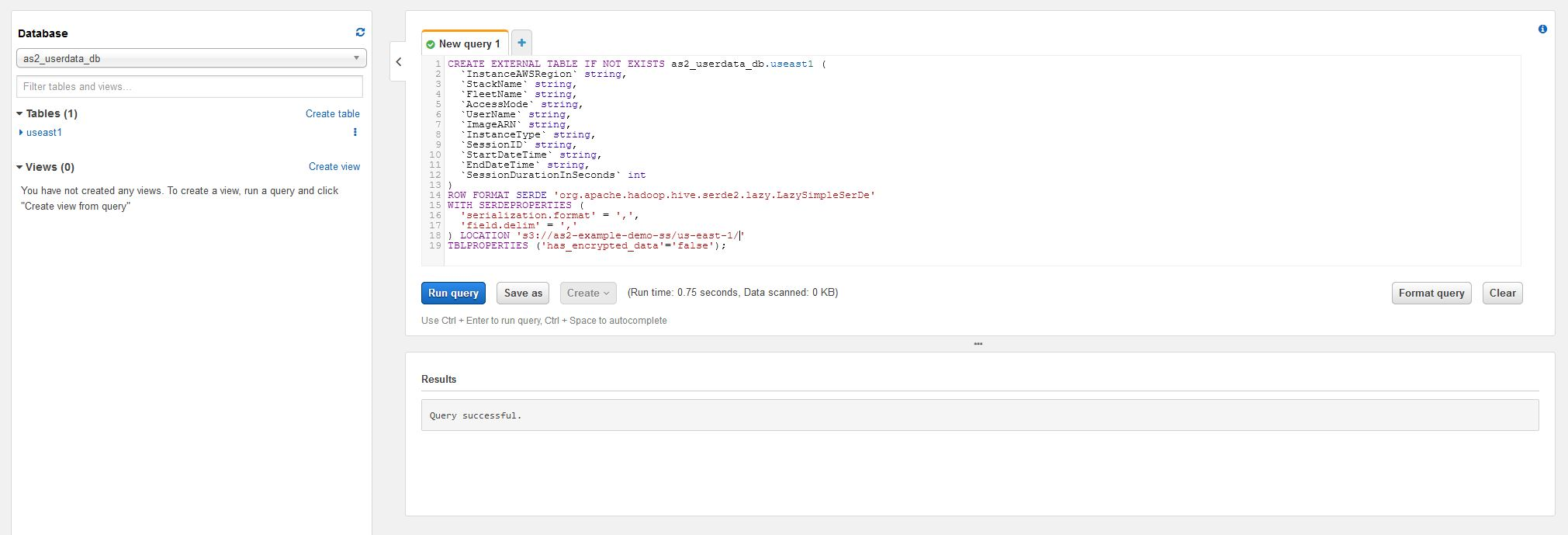Focus the filter tables and views field
Screen dimensions: 1568x535
click(x=189, y=86)
